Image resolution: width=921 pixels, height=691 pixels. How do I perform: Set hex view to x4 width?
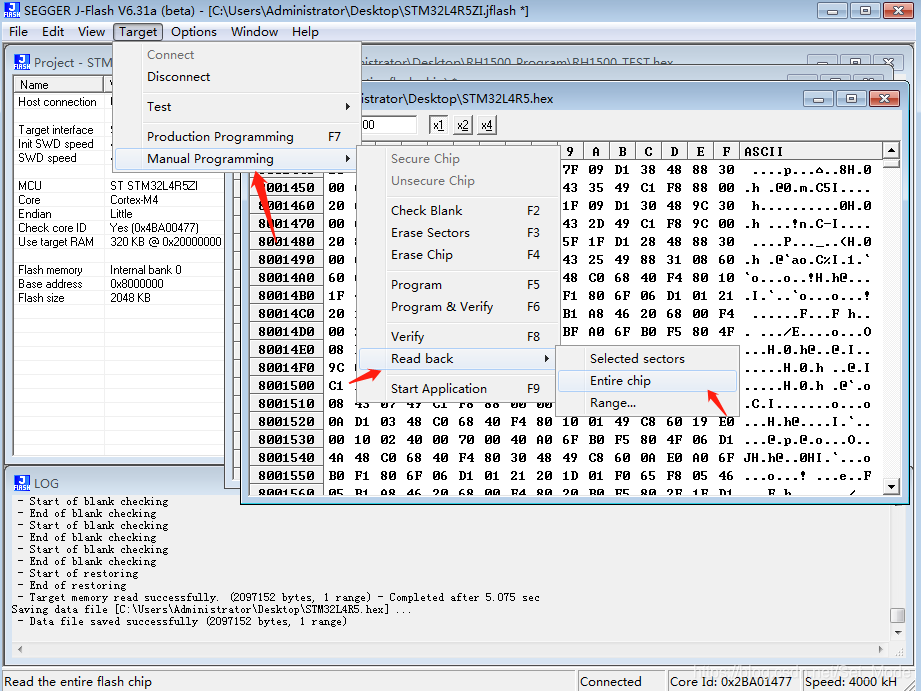coord(486,125)
